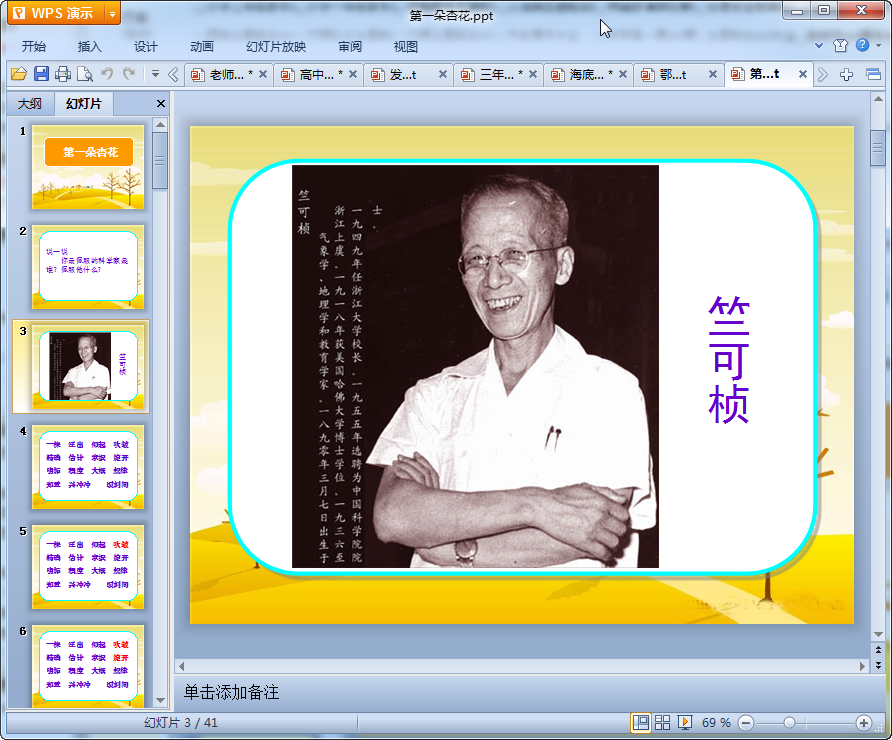892x740 pixels.
Task: Expand the dropdown arrow next to Help
Action: (879, 46)
